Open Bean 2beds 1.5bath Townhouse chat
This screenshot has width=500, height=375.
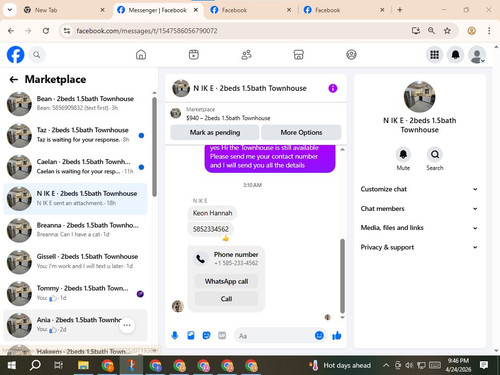[75, 103]
